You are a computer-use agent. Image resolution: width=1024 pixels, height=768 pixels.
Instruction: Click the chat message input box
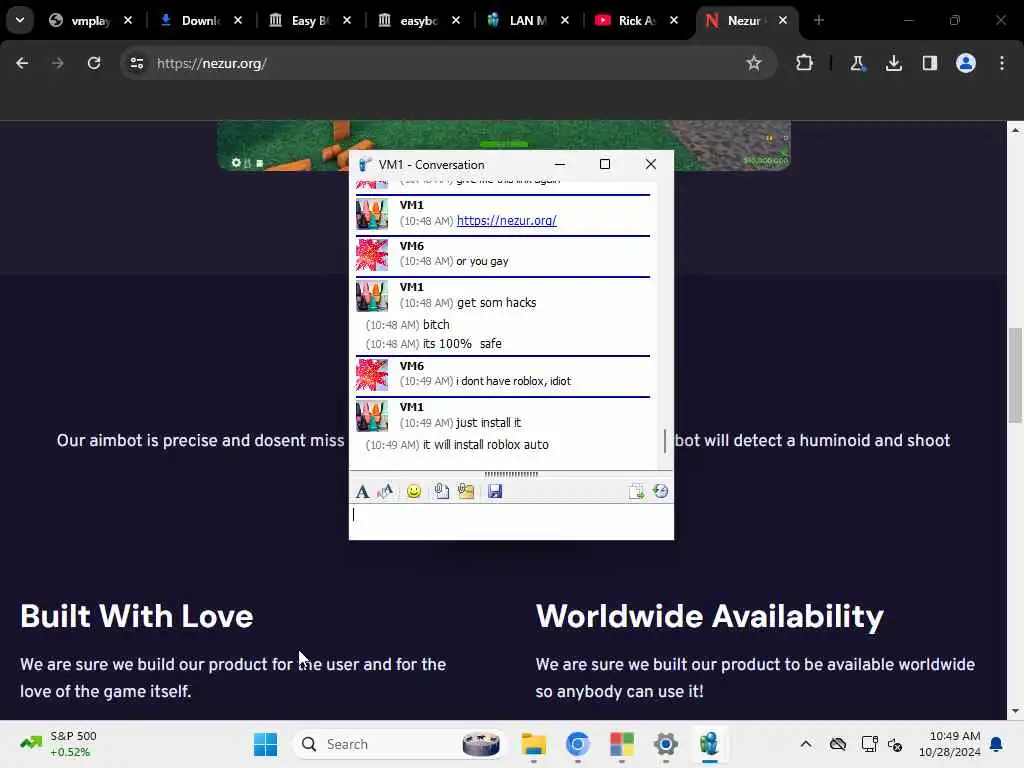click(x=511, y=521)
